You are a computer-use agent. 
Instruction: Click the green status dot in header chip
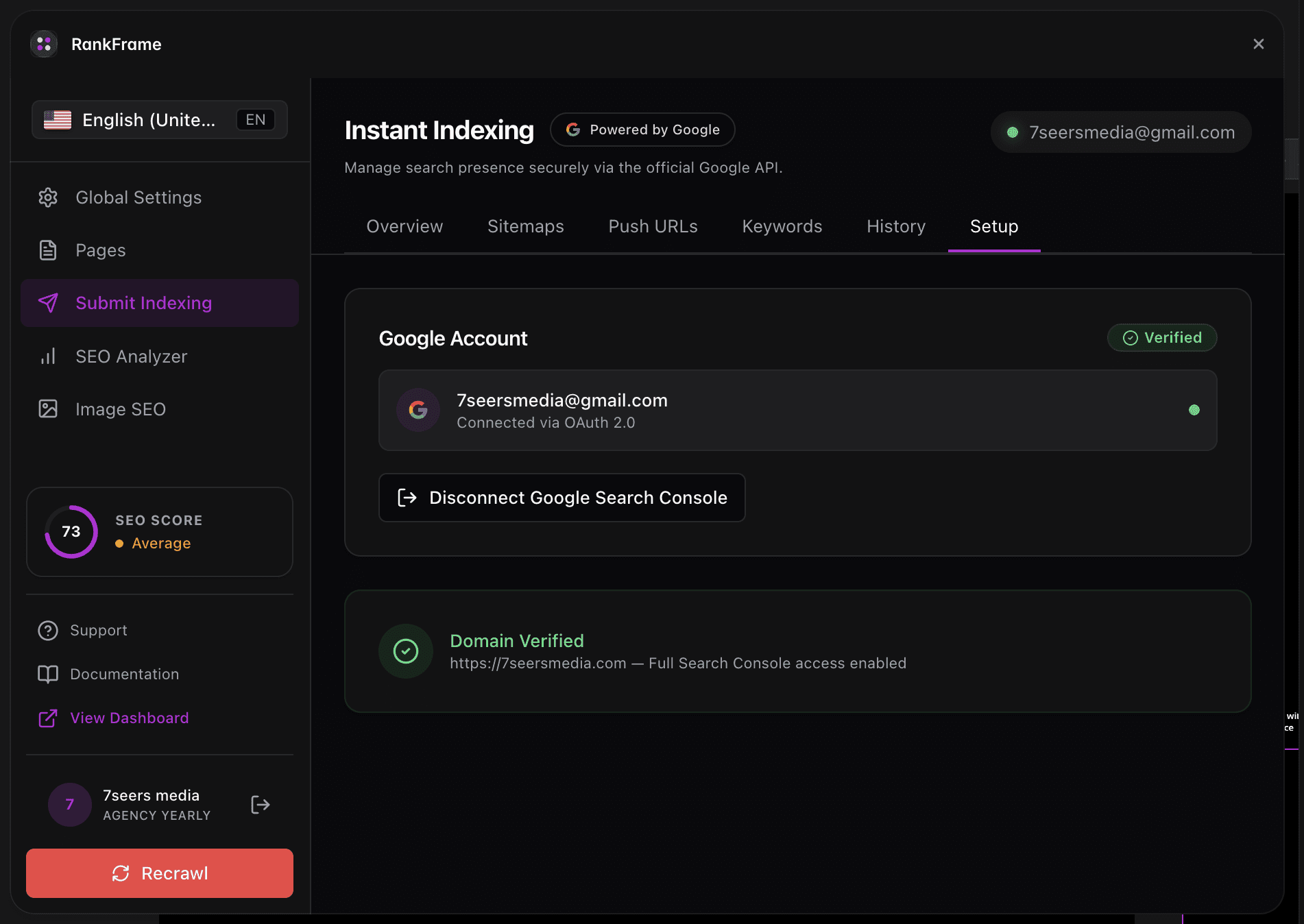(x=1013, y=132)
